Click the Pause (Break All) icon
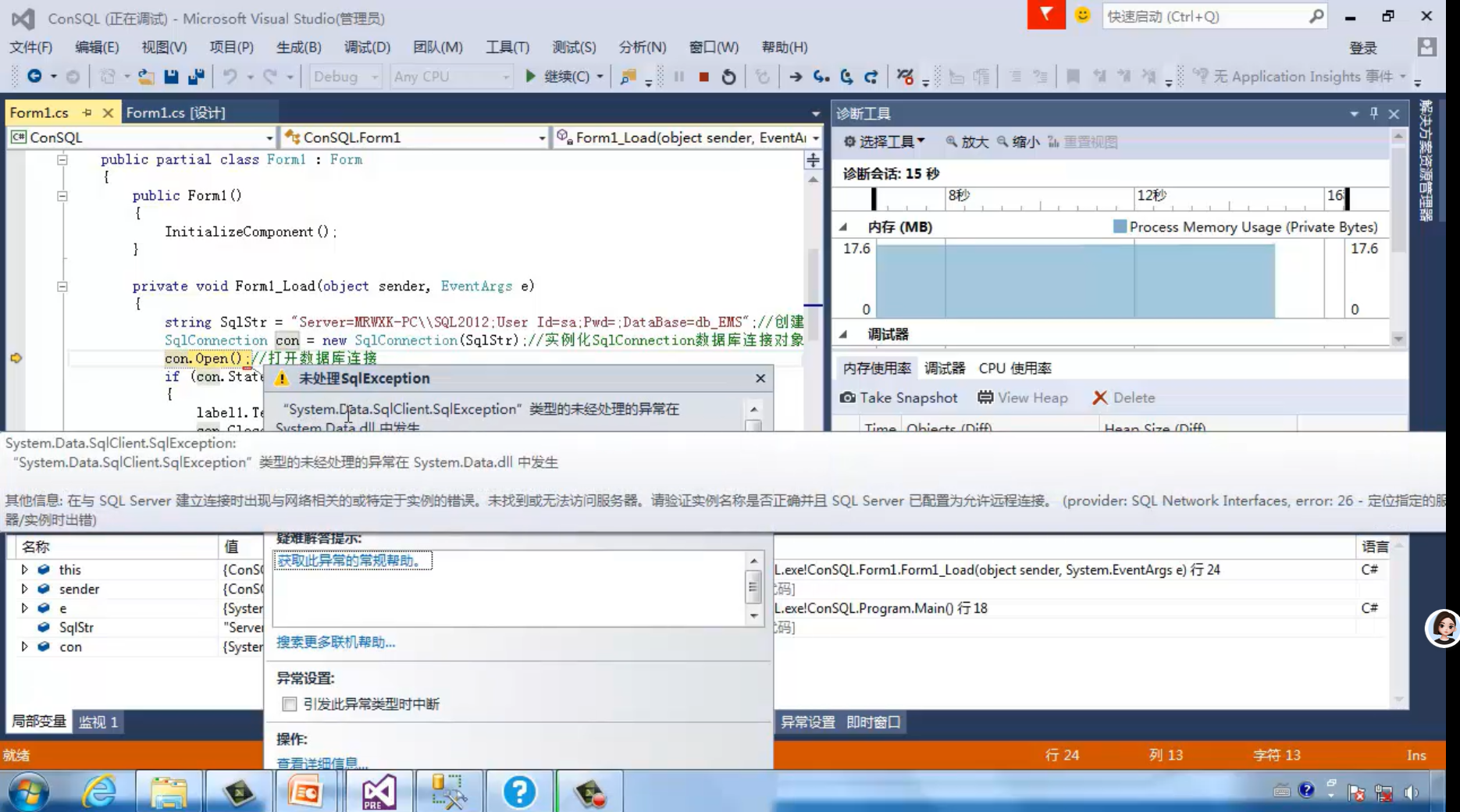 [678, 77]
